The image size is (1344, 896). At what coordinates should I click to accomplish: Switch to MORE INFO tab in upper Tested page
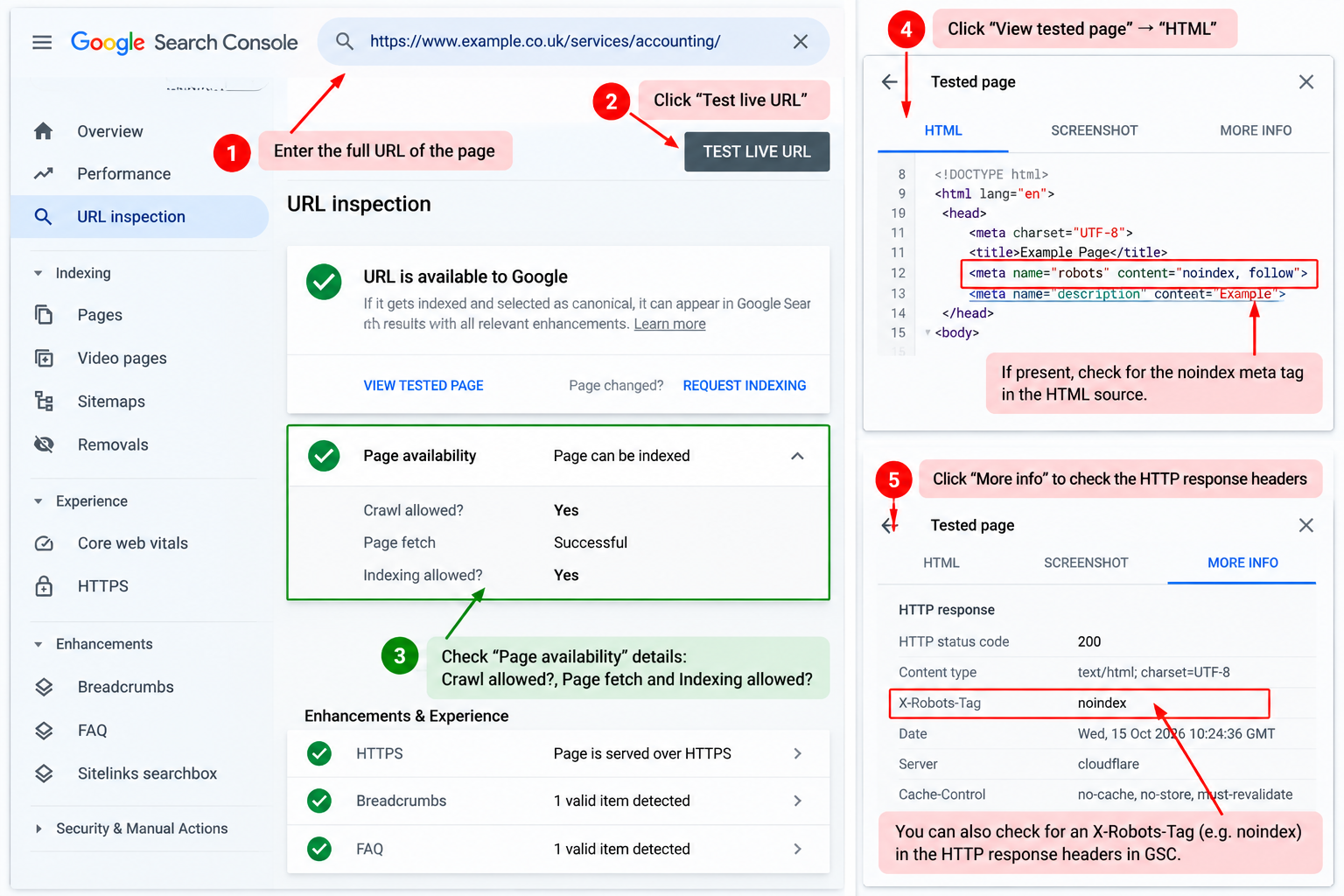tap(1256, 130)
